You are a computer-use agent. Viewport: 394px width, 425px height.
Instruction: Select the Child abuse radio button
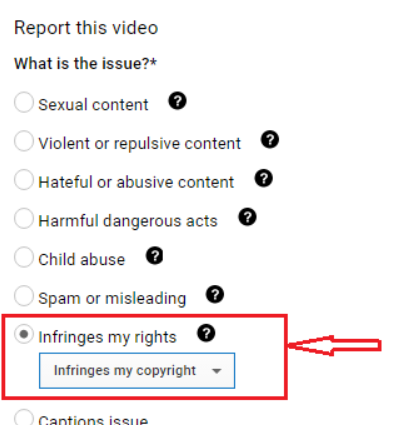click(x=24, y=257)
